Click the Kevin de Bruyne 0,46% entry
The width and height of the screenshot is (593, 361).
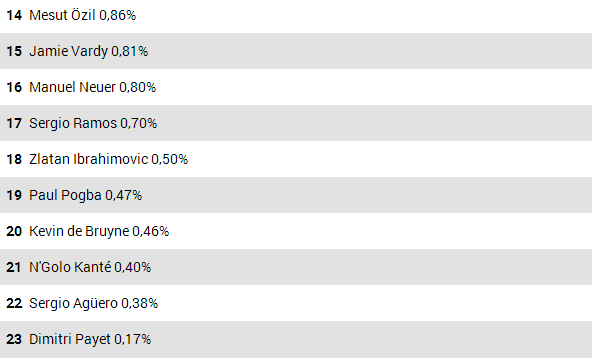[296, 231]
